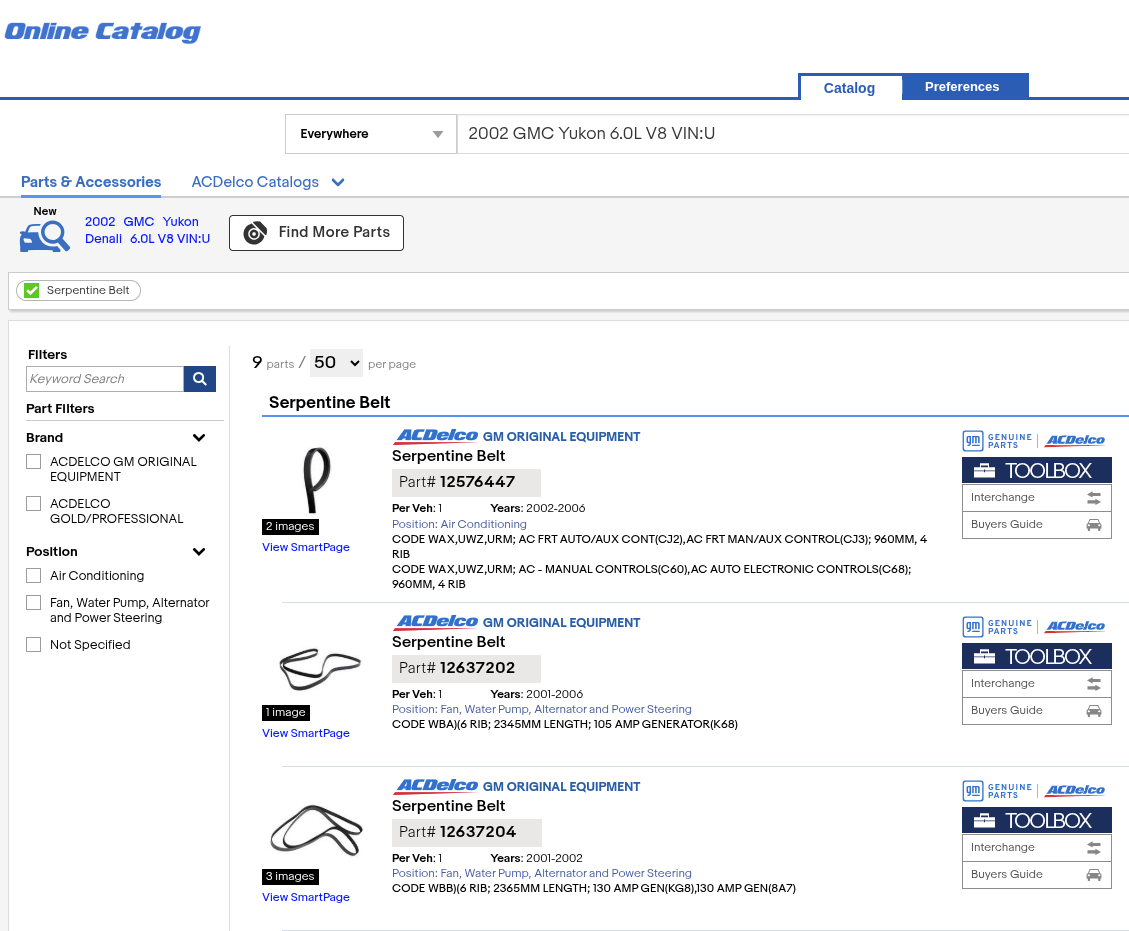Uncheck the Serpentine Belt filter chip

coord(31,290)
